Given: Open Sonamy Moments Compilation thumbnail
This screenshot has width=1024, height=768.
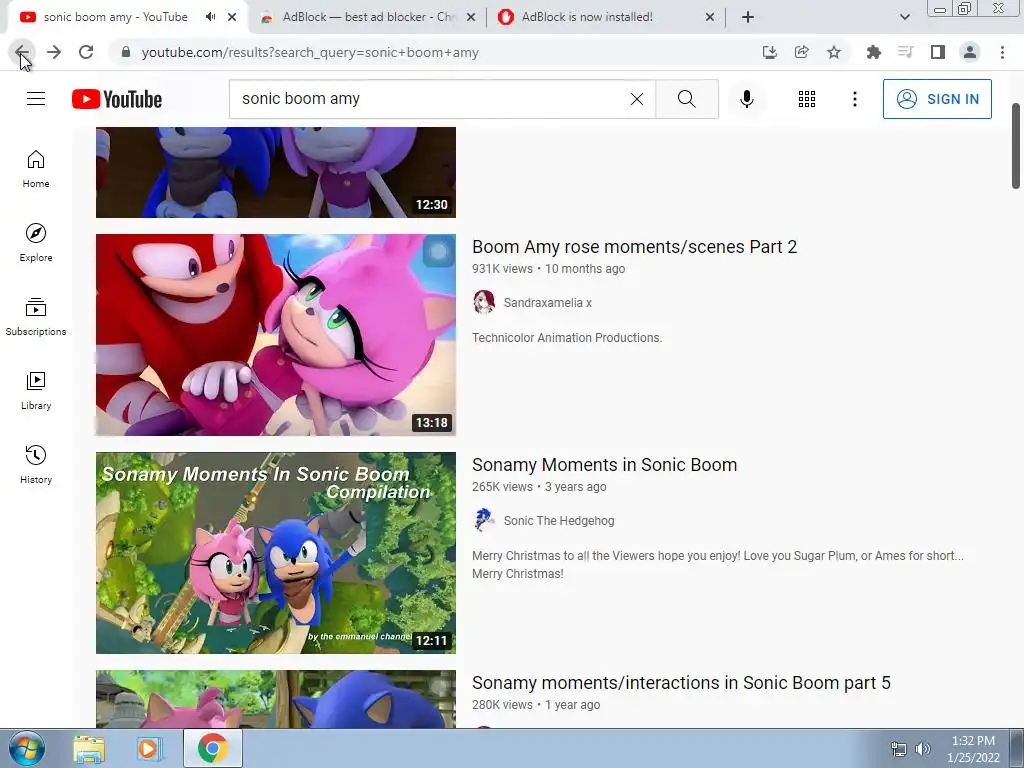Looking at the screenshot, I should click(276, 552).
